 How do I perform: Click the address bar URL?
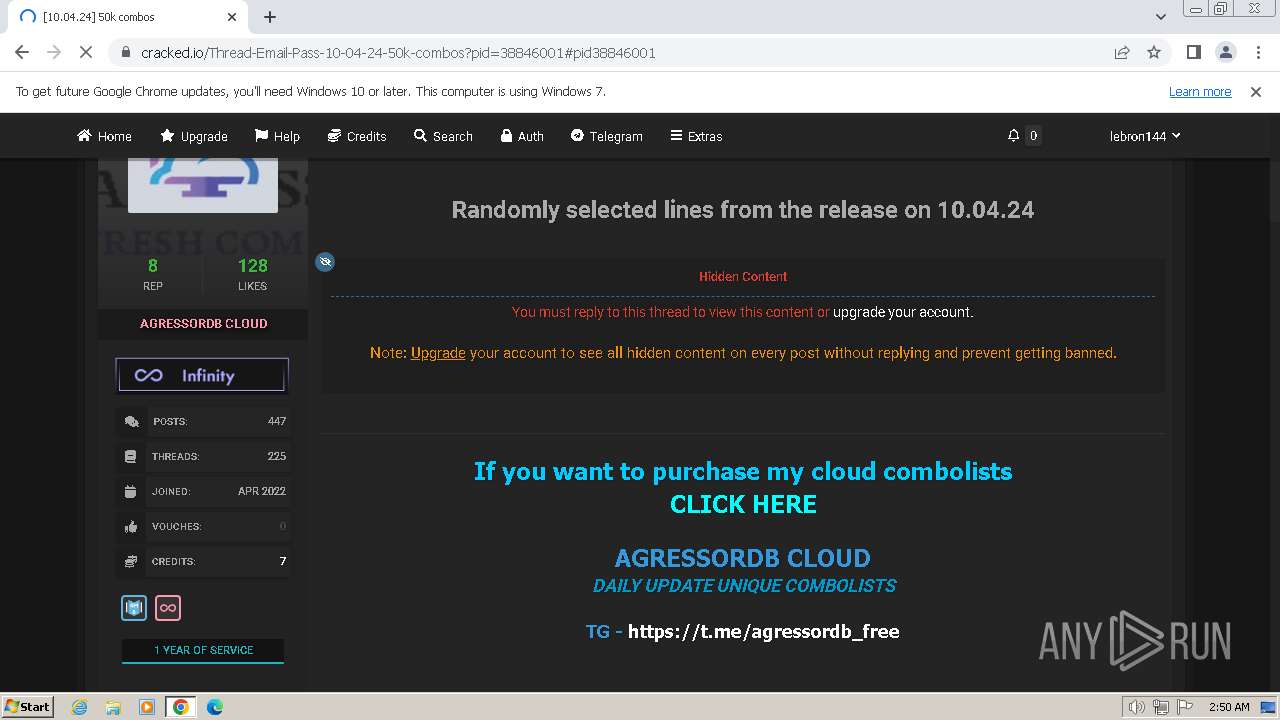click(398, 53)
